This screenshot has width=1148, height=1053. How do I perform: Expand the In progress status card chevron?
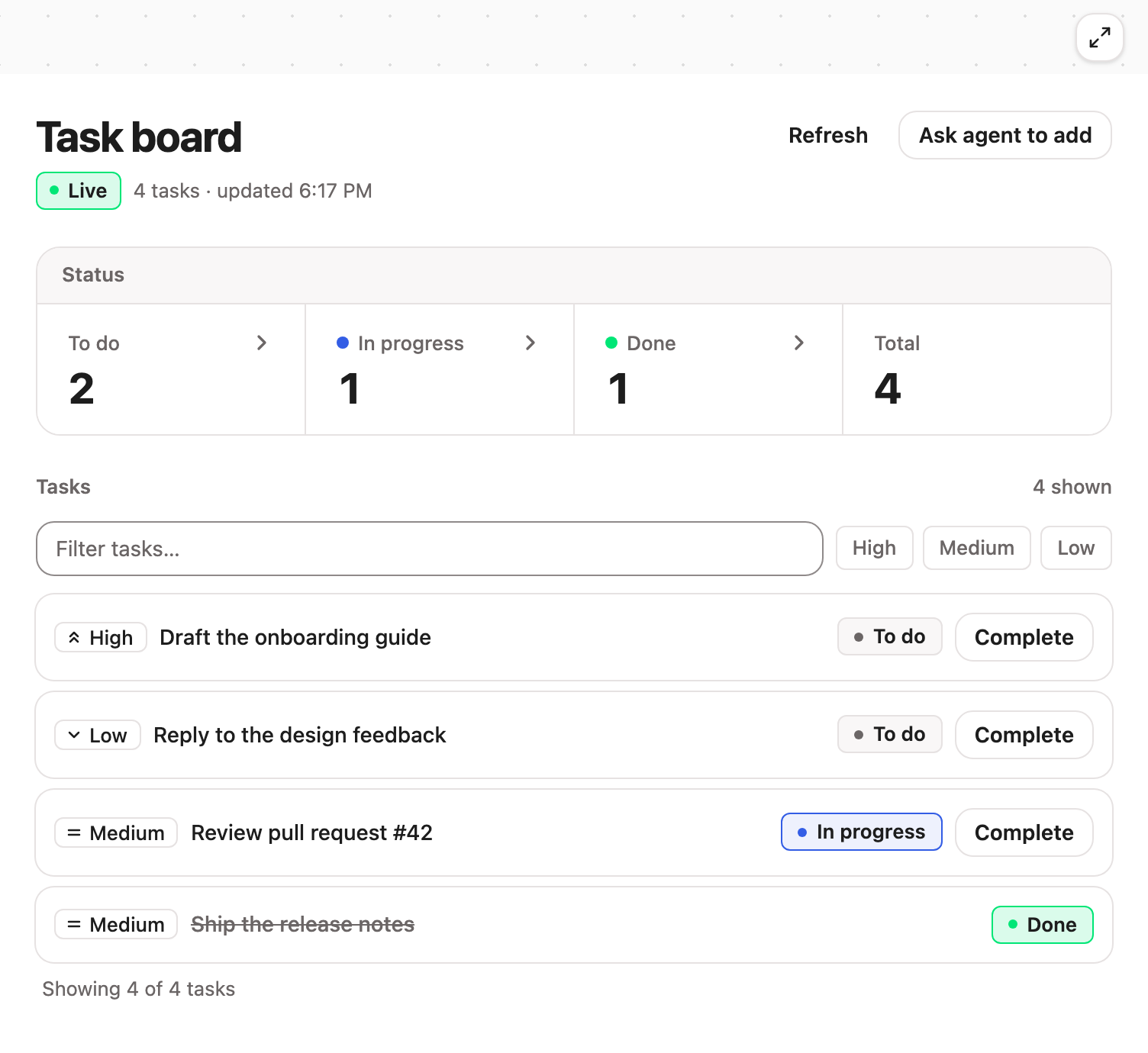(530, 343)
